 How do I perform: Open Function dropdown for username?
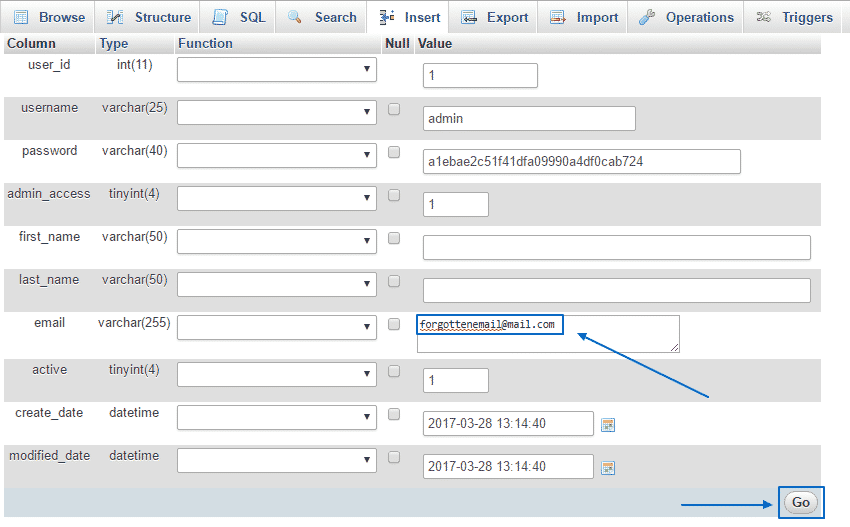276,112
